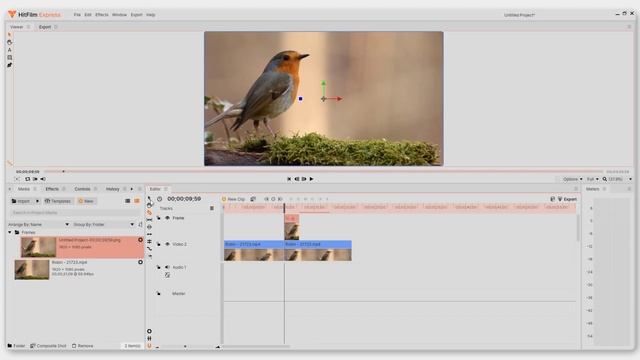Click the timecode clock icon
This screenshot has height=360, width=640.
click(160, 199)
